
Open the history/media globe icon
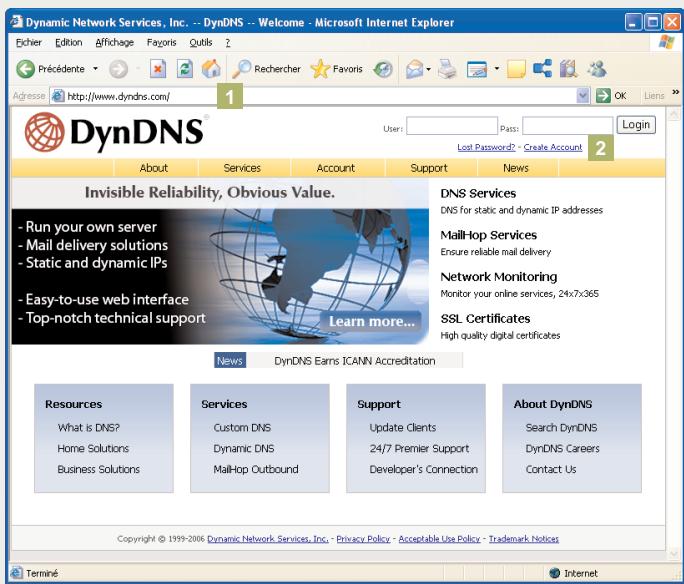pos(383,69)
